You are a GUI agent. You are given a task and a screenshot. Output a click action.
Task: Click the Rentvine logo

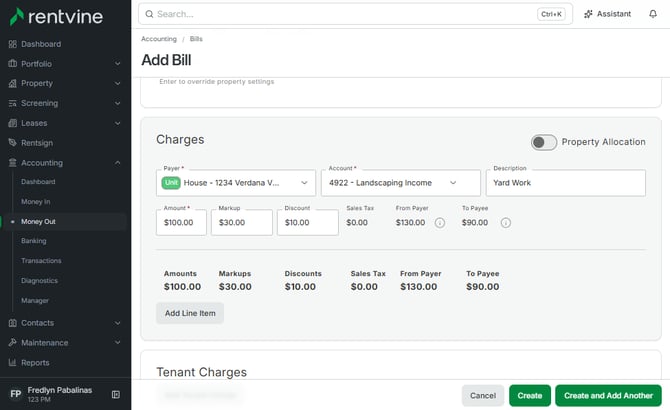56,17
